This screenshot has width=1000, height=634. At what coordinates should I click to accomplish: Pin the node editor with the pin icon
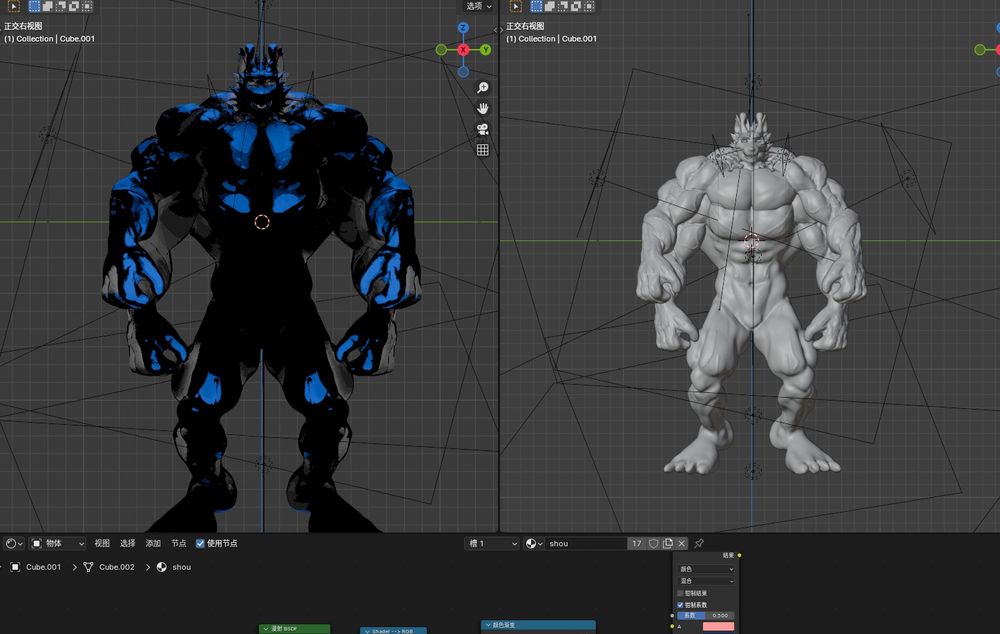[x=699, y=543]
